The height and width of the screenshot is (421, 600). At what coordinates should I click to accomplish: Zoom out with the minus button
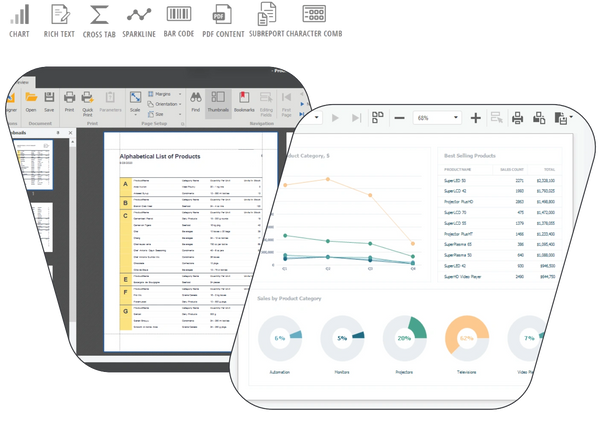coord(399,118)
